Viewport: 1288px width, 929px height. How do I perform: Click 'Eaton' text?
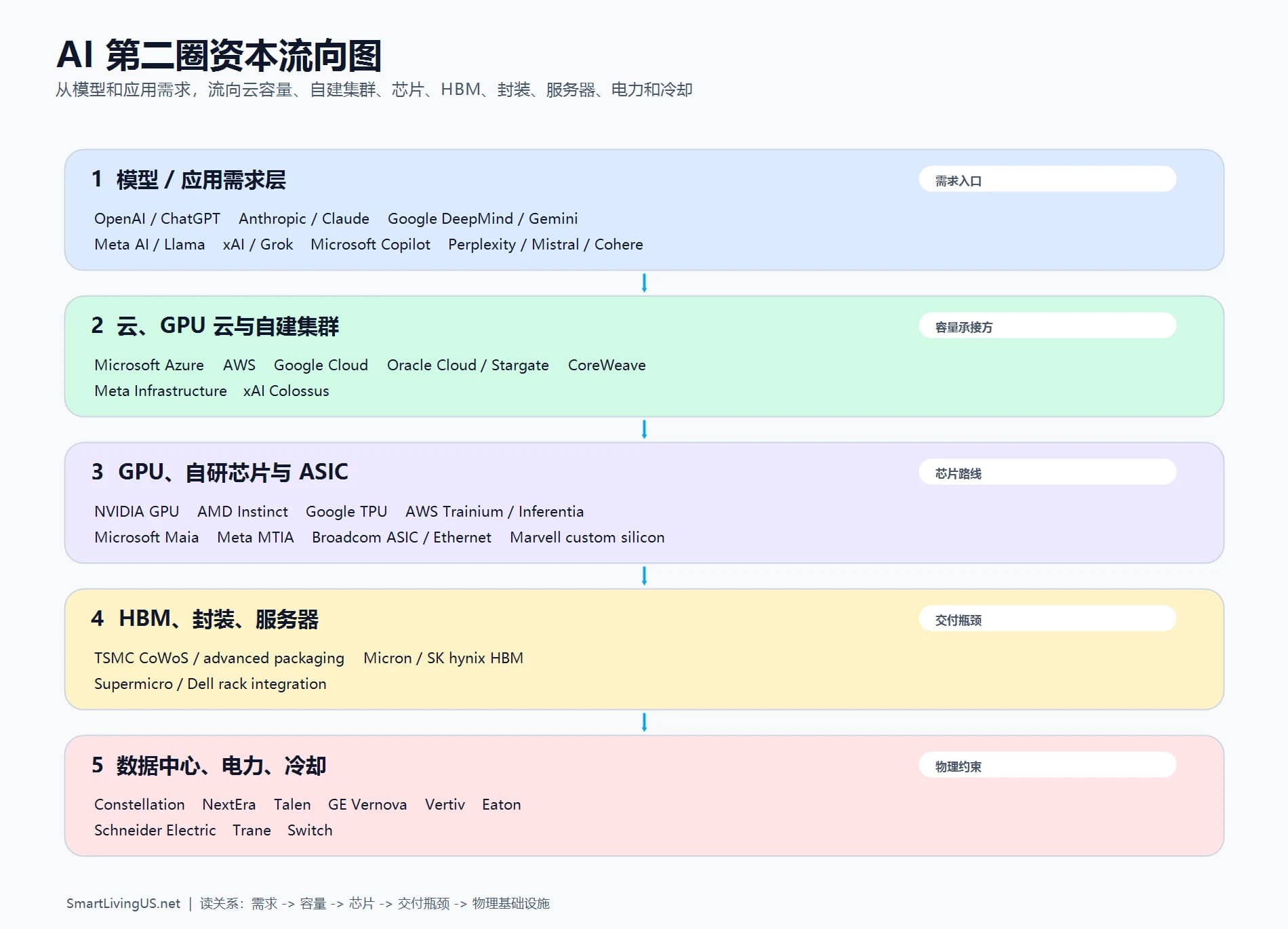pyautogui.click(x=502, y=804)
